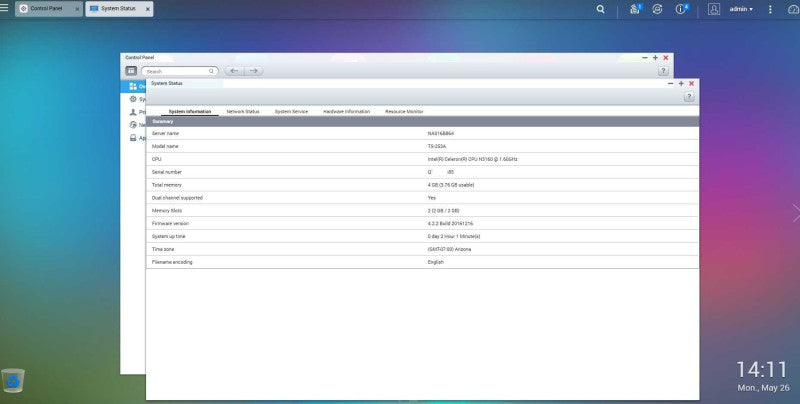Viewport: 800px width, 404px height.
Task: Open the Resource Monitor tab
Action: click(404, 111)
